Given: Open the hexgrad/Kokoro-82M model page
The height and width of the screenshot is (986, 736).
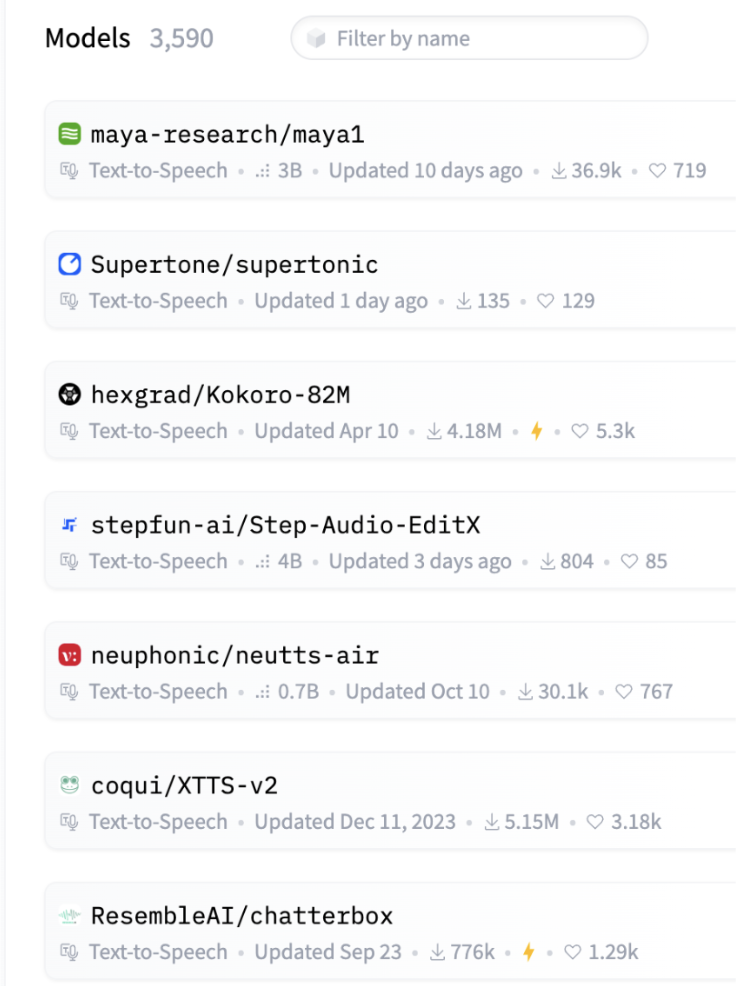Looking at the screenshot, I should [x=220, y=395].
